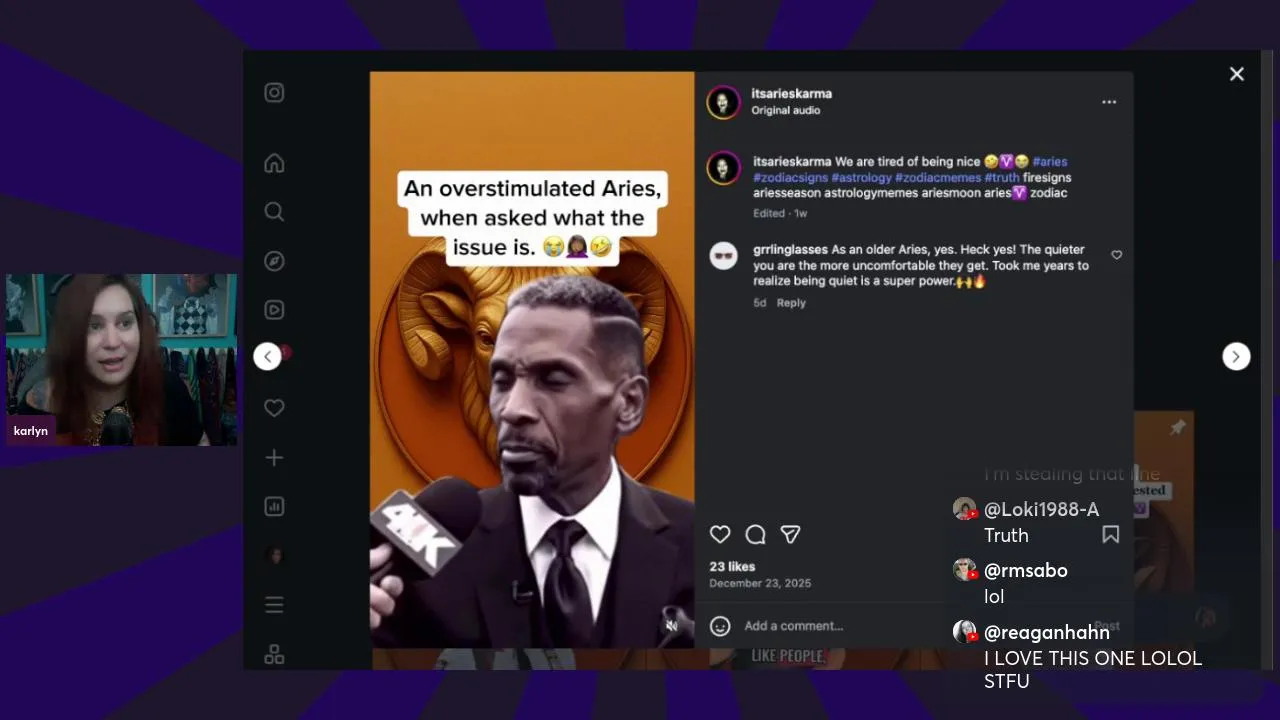Go to Home feed icon in sidebar

pos(274,163)
